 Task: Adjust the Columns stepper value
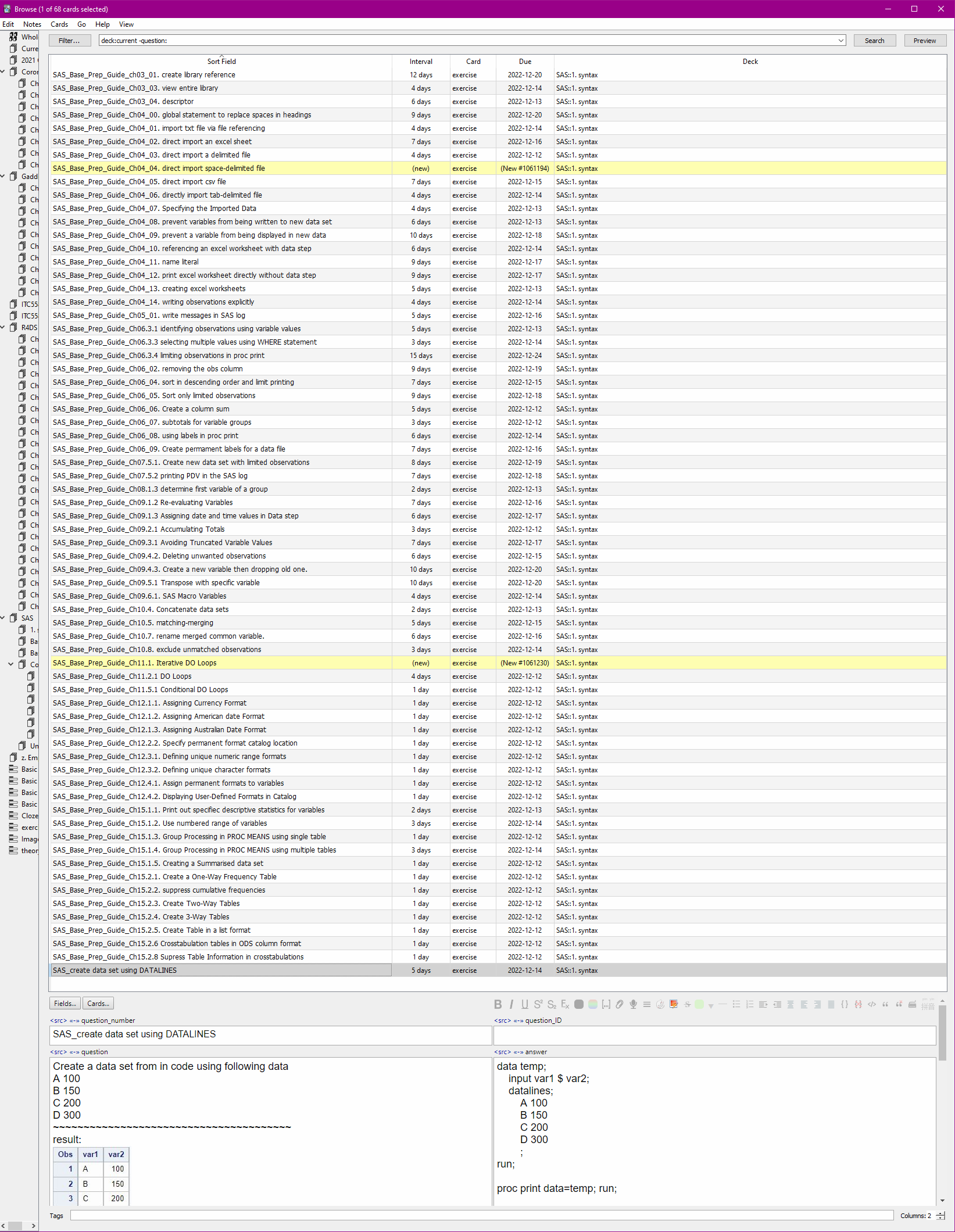click(941, 1215)
